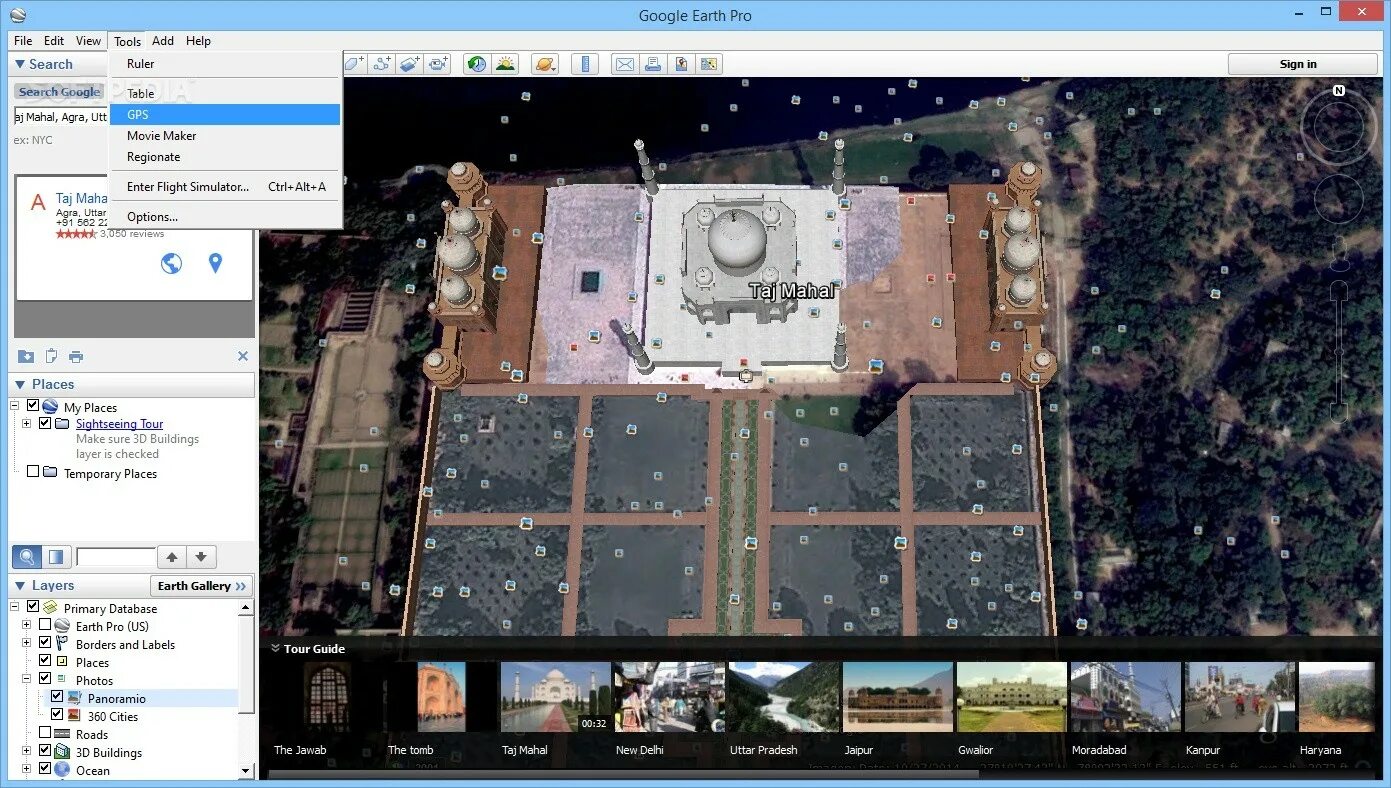This screenshot has height=788, width=1391.
Task: Collapse the Photos layer node
Action: (27, 680)
